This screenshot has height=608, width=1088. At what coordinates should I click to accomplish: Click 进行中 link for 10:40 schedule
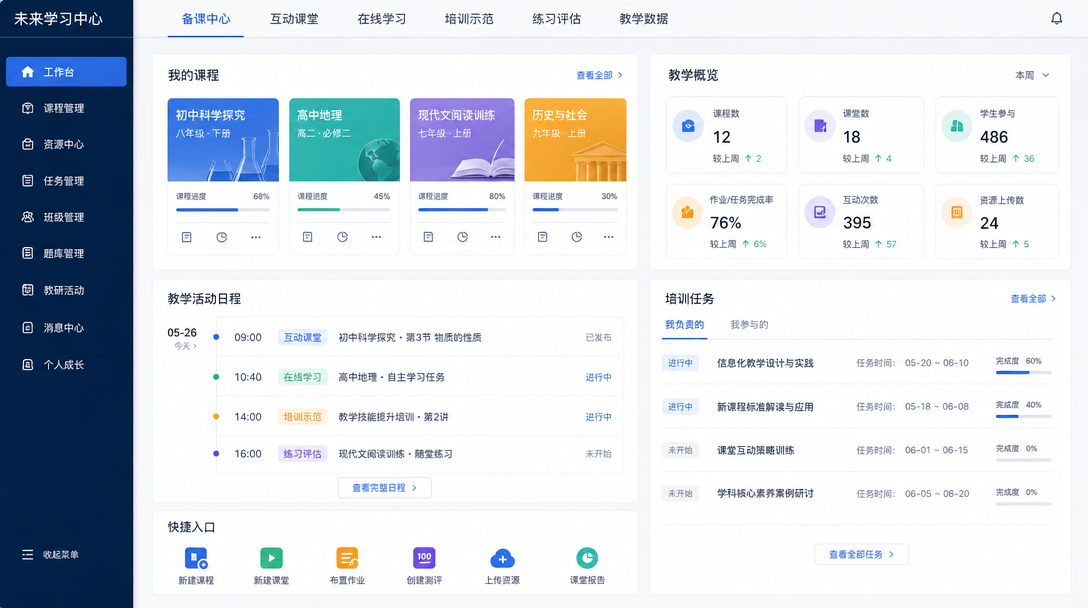598,378
